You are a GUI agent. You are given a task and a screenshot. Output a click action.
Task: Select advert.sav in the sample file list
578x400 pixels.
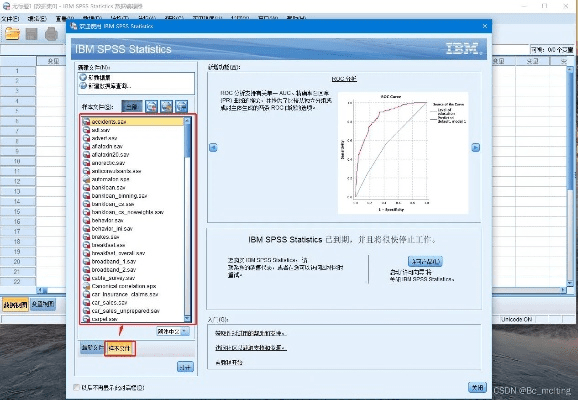133,138
